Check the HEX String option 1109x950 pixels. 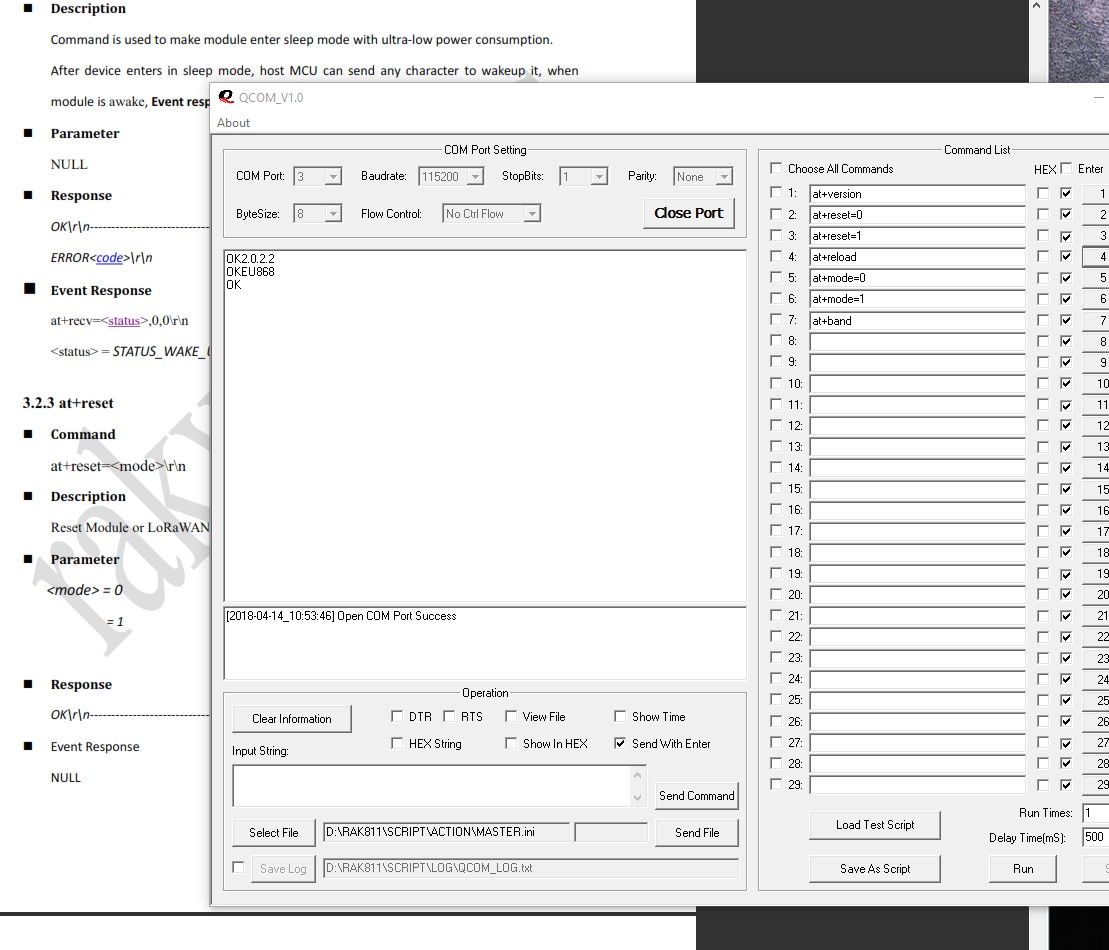398,744
